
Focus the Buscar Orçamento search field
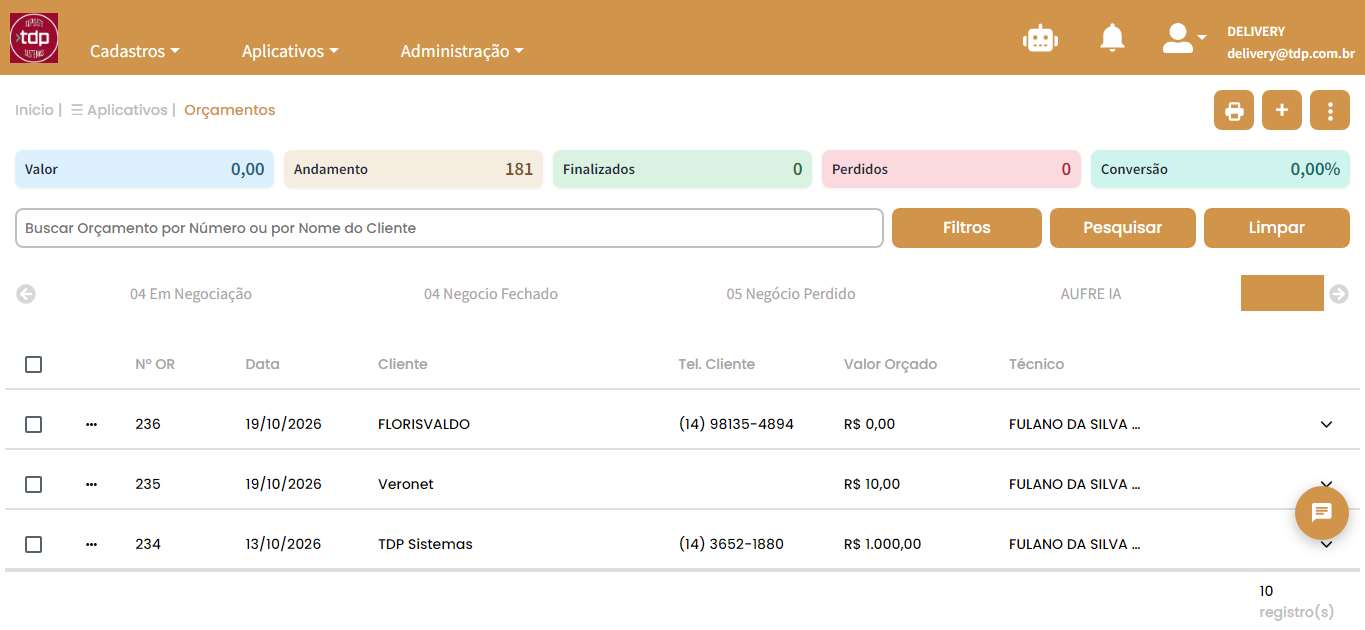coord(449,228)
